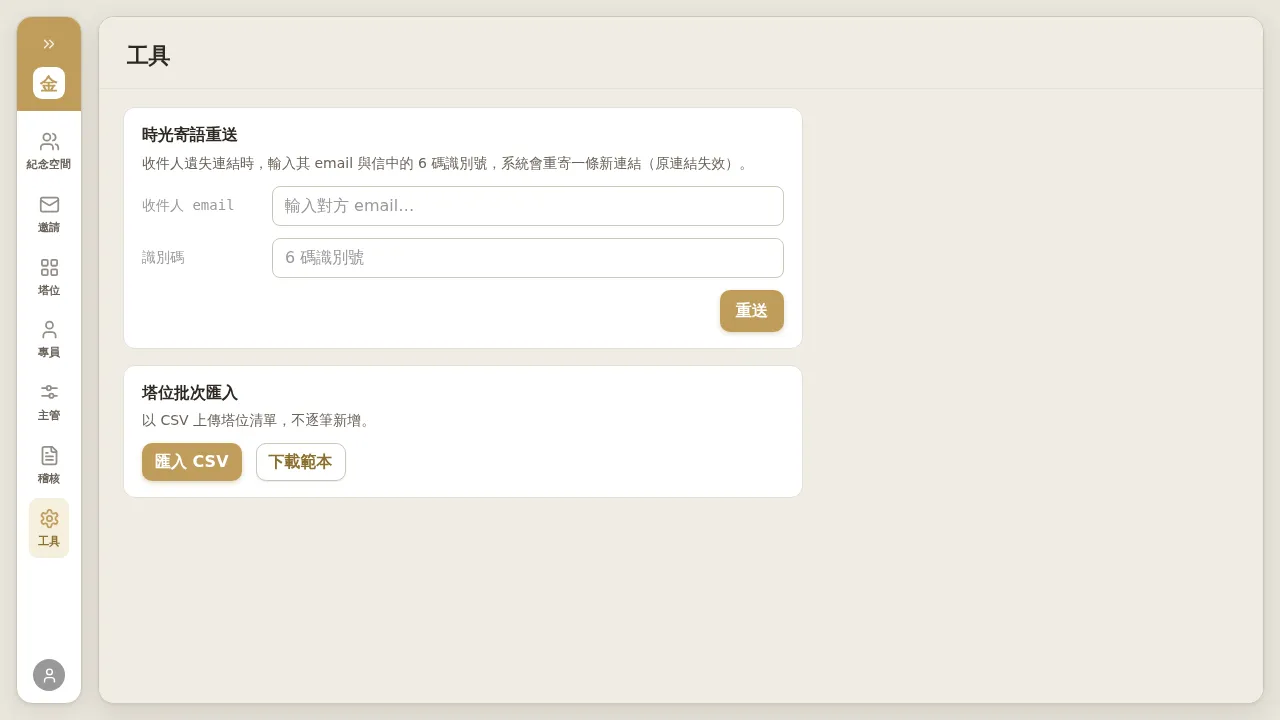Click the 工具 page title
The height and width of the screenshot is (720, 1280).
pos(148,56)
